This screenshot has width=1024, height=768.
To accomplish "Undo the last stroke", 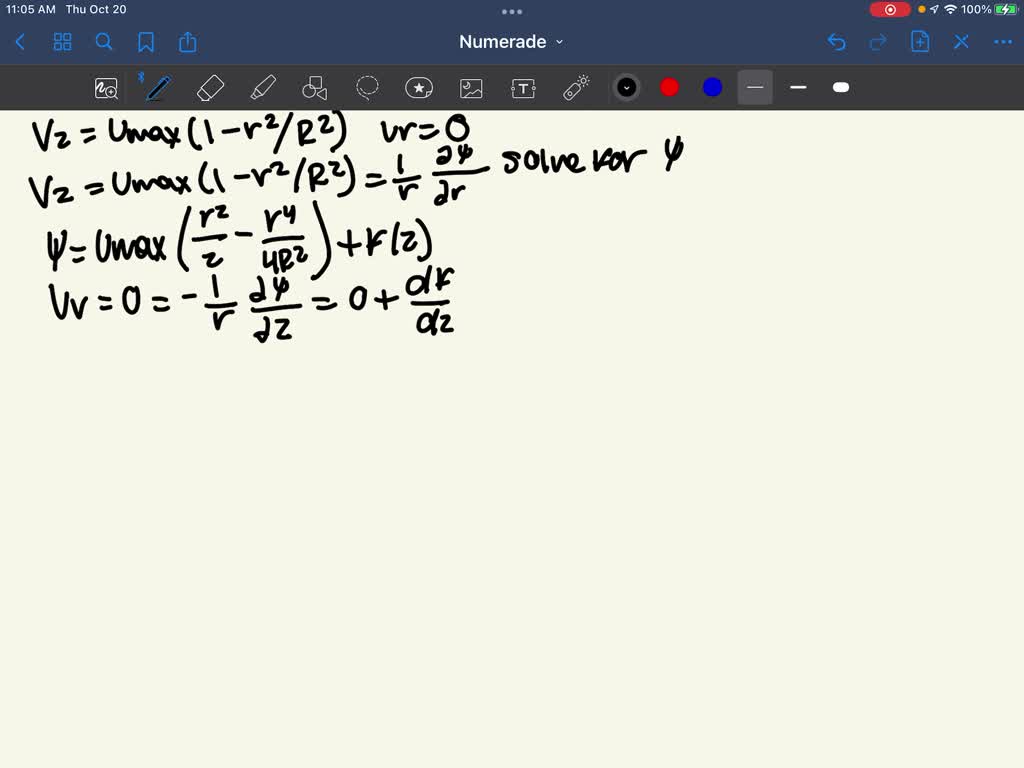I will [x=838, y=42].
